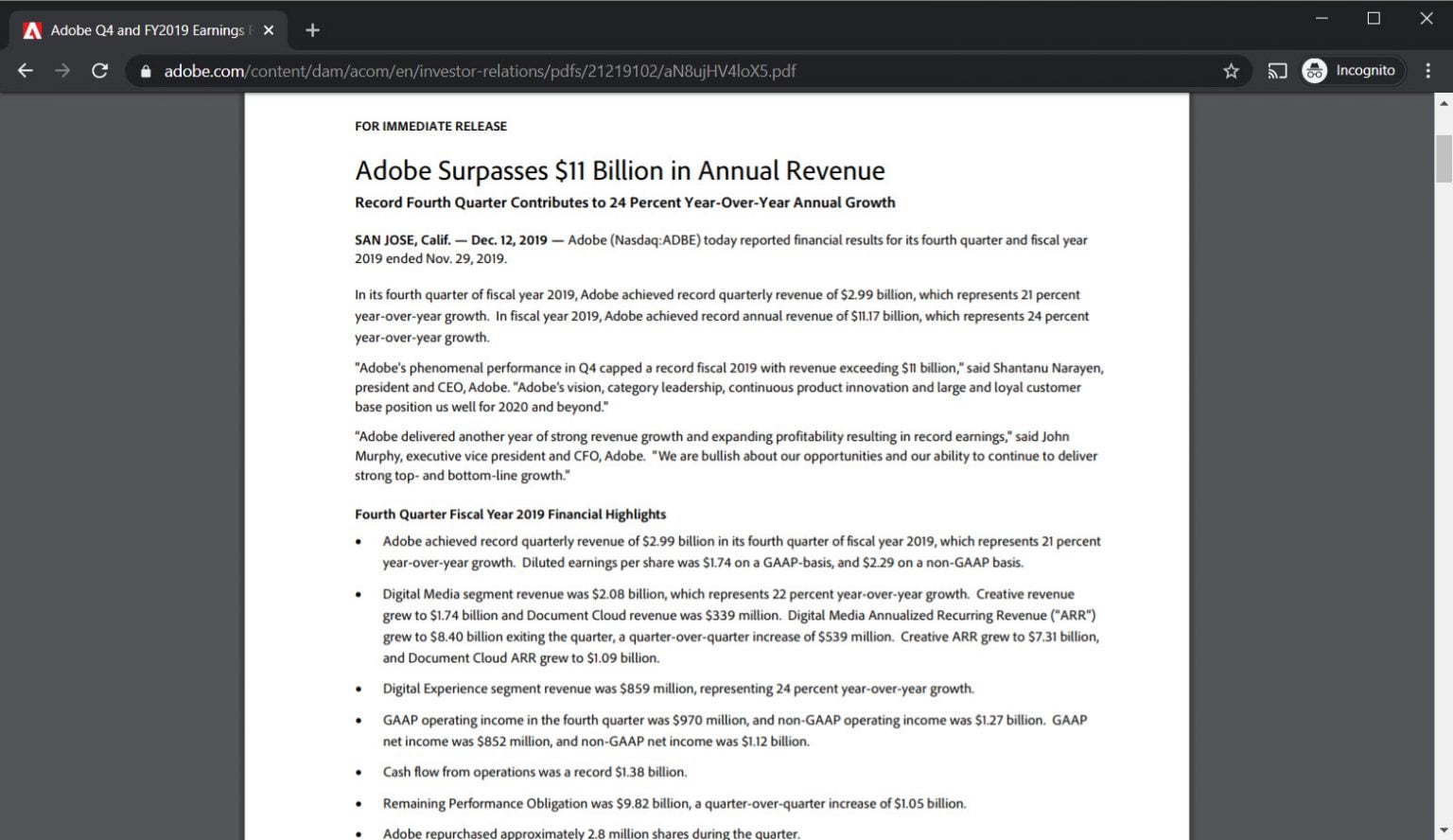Click the vertical scrollbar thumb

(x=1444, y=158)
